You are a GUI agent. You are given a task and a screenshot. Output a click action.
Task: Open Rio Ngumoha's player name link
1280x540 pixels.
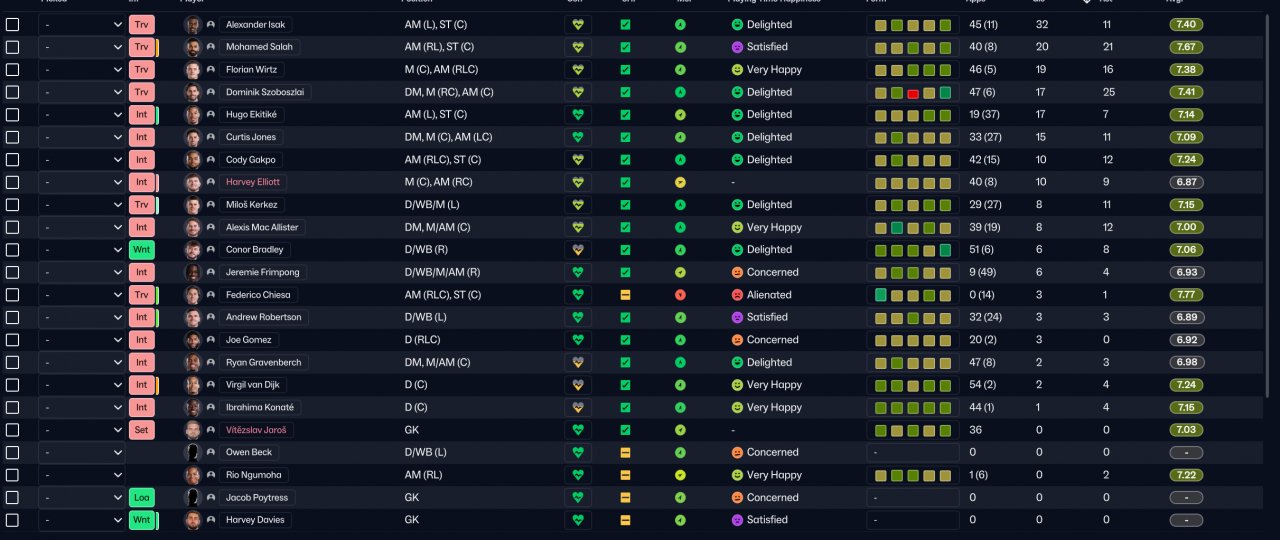tap(255, 475)
